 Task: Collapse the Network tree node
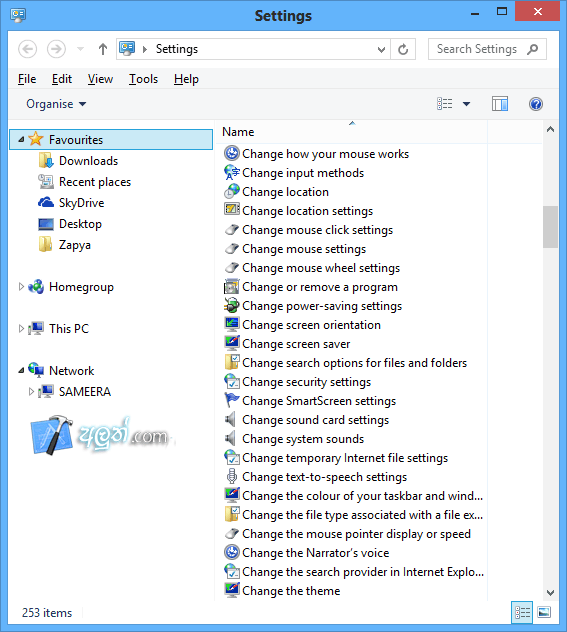pyautogui.click(x=21, y=370)
